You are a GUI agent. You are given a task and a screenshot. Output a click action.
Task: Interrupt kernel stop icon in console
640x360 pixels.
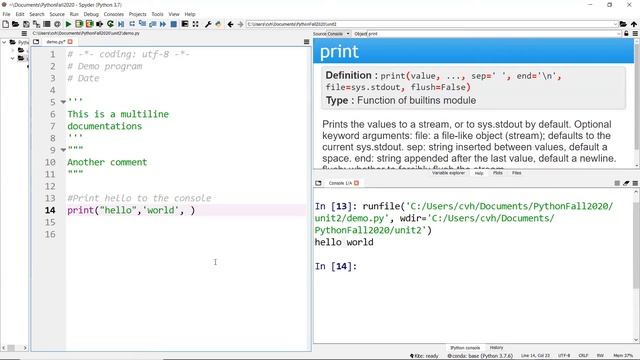click(617, 183)
